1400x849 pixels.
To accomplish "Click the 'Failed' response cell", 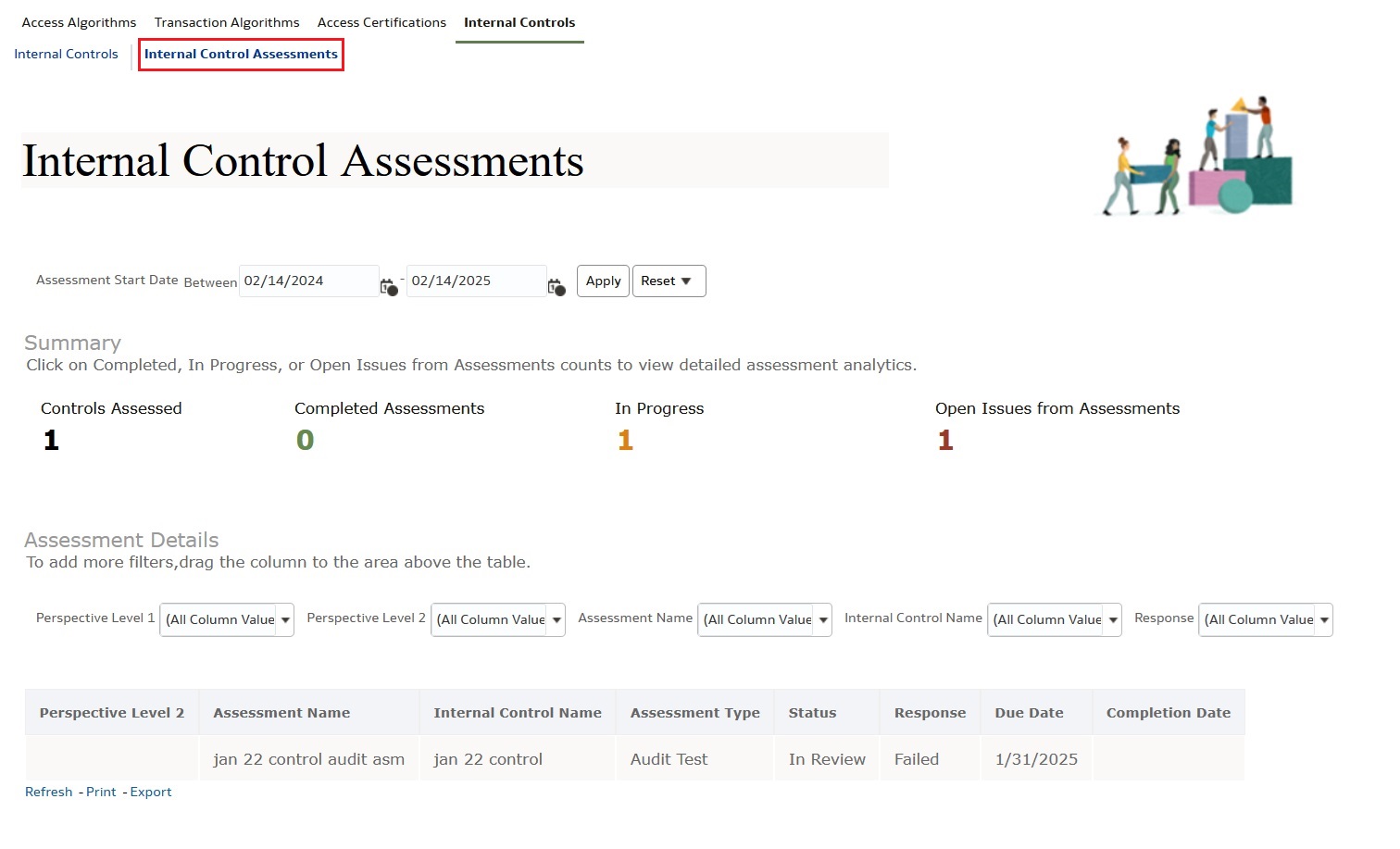I will pyautogui.click(x=930, y=759).
